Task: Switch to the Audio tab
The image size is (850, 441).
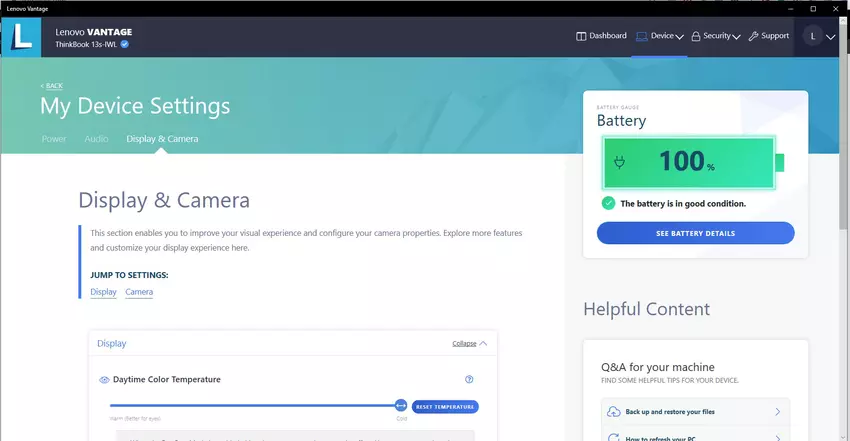Action: (x=96, y=139)
